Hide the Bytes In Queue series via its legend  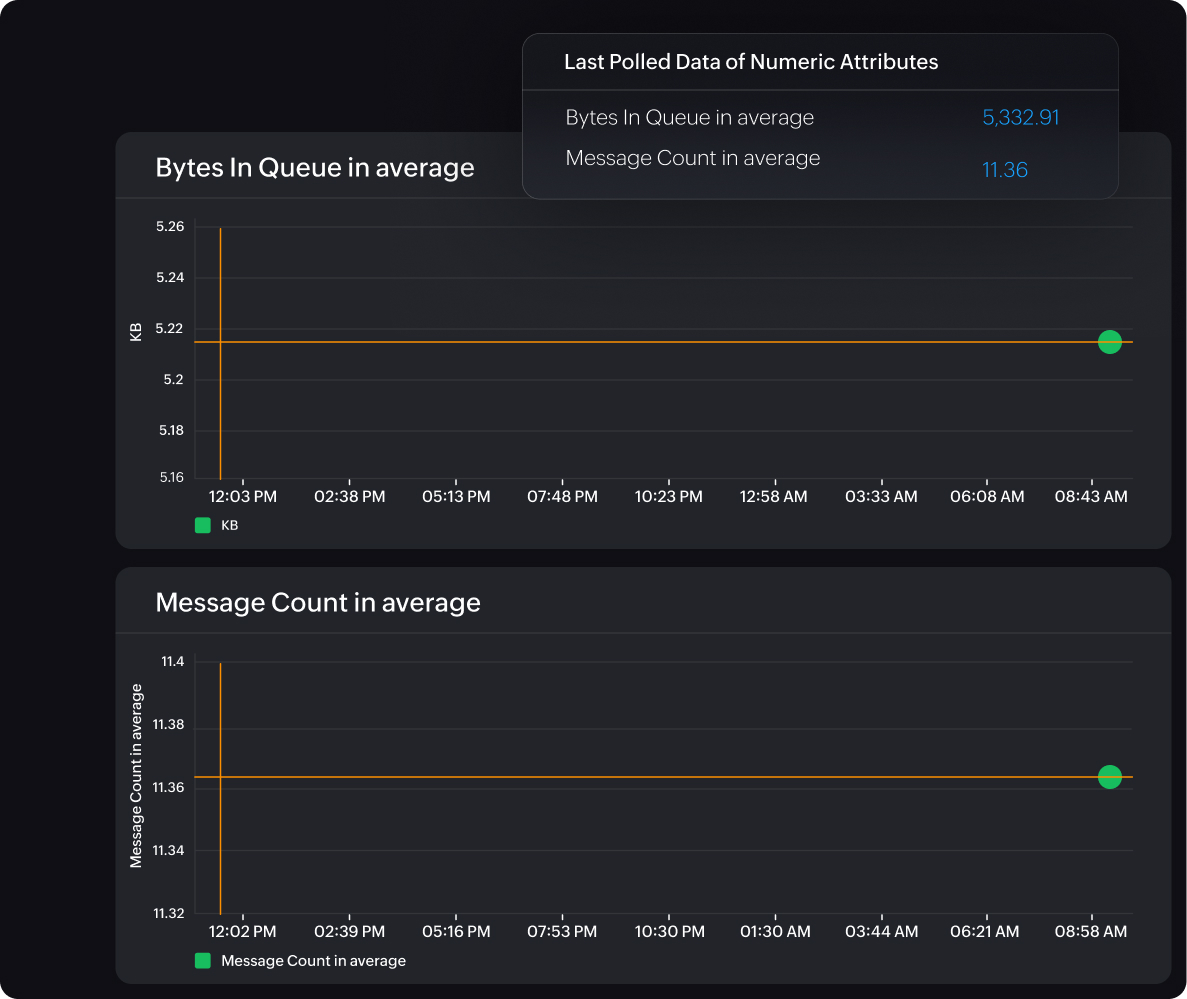(203, 524)
